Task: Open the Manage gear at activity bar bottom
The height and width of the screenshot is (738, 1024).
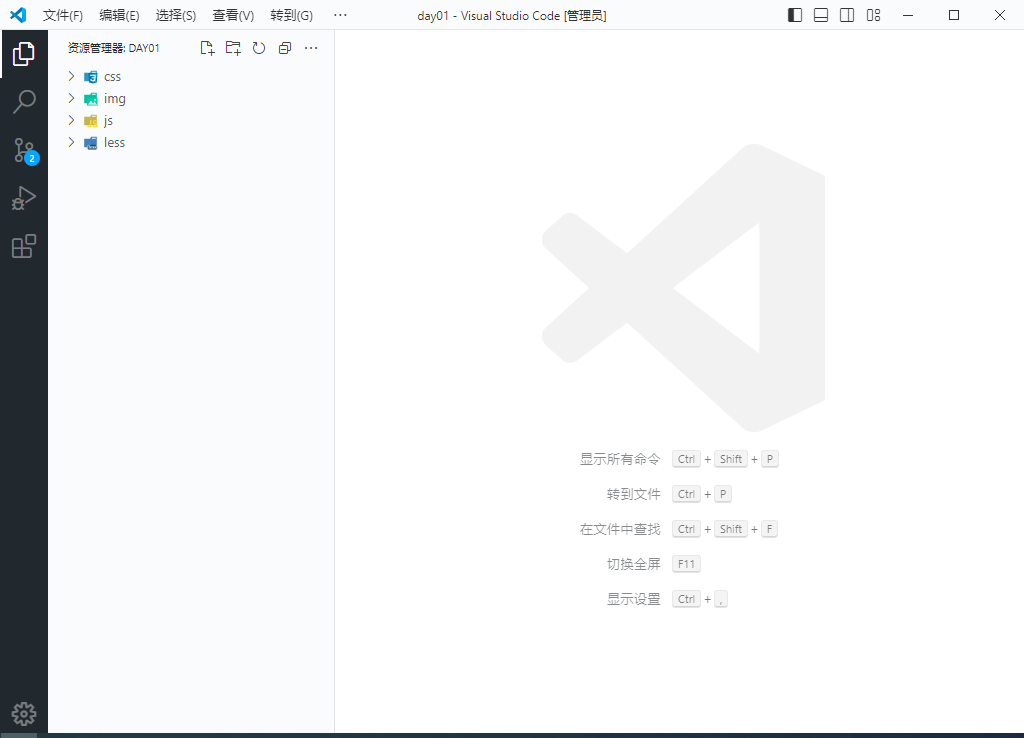Action: (24, 714)
